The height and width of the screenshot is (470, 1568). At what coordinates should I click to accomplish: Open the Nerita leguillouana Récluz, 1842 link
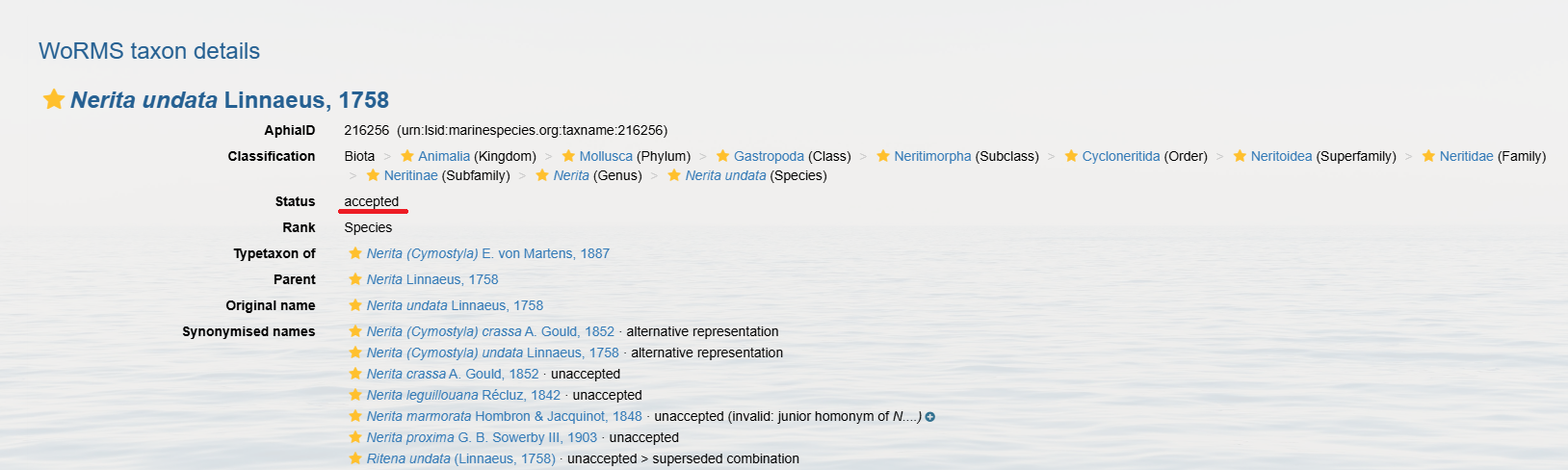click(x=463, y=395)
